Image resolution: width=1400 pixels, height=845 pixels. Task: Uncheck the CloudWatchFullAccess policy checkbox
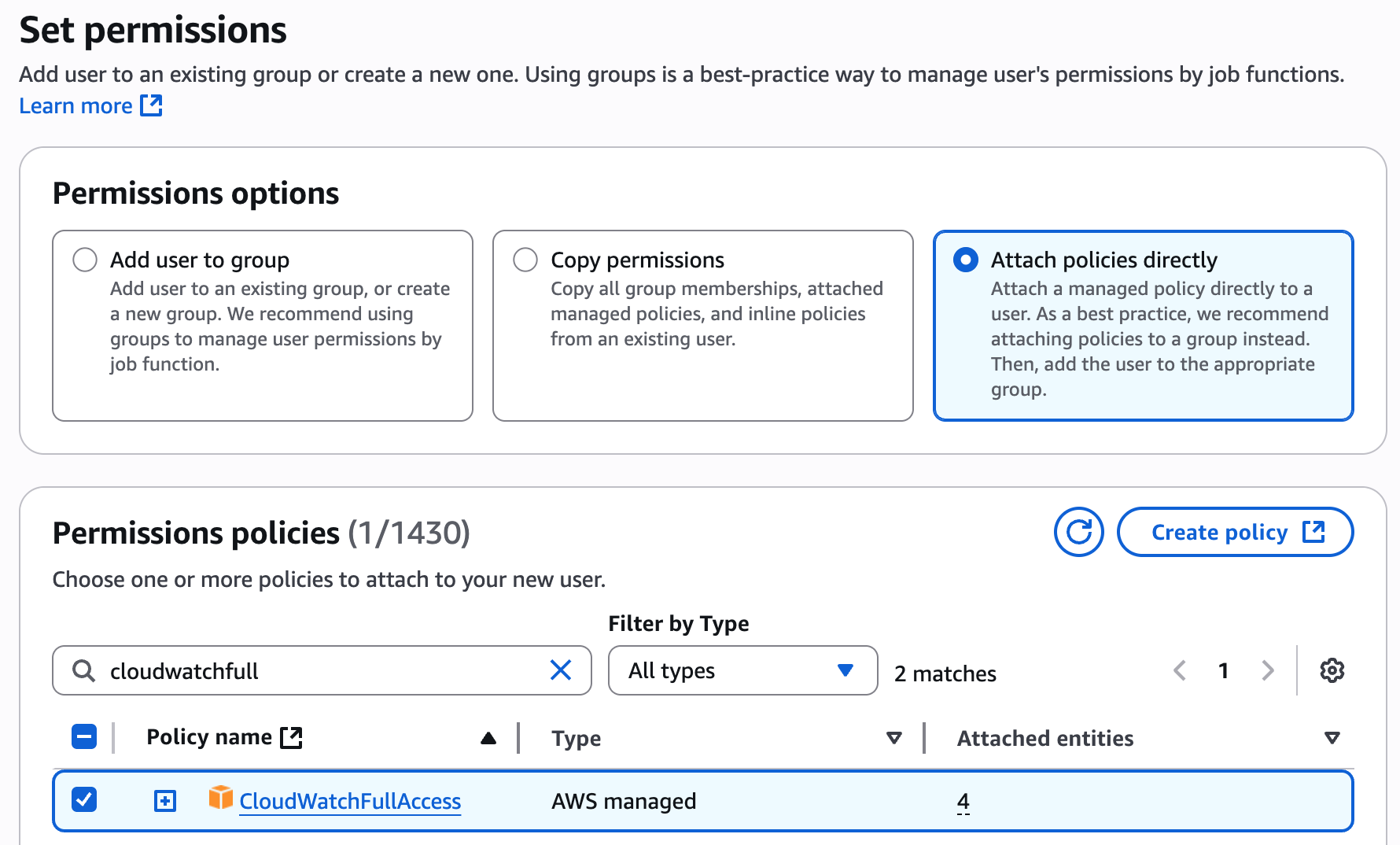(x=84, y=799)
